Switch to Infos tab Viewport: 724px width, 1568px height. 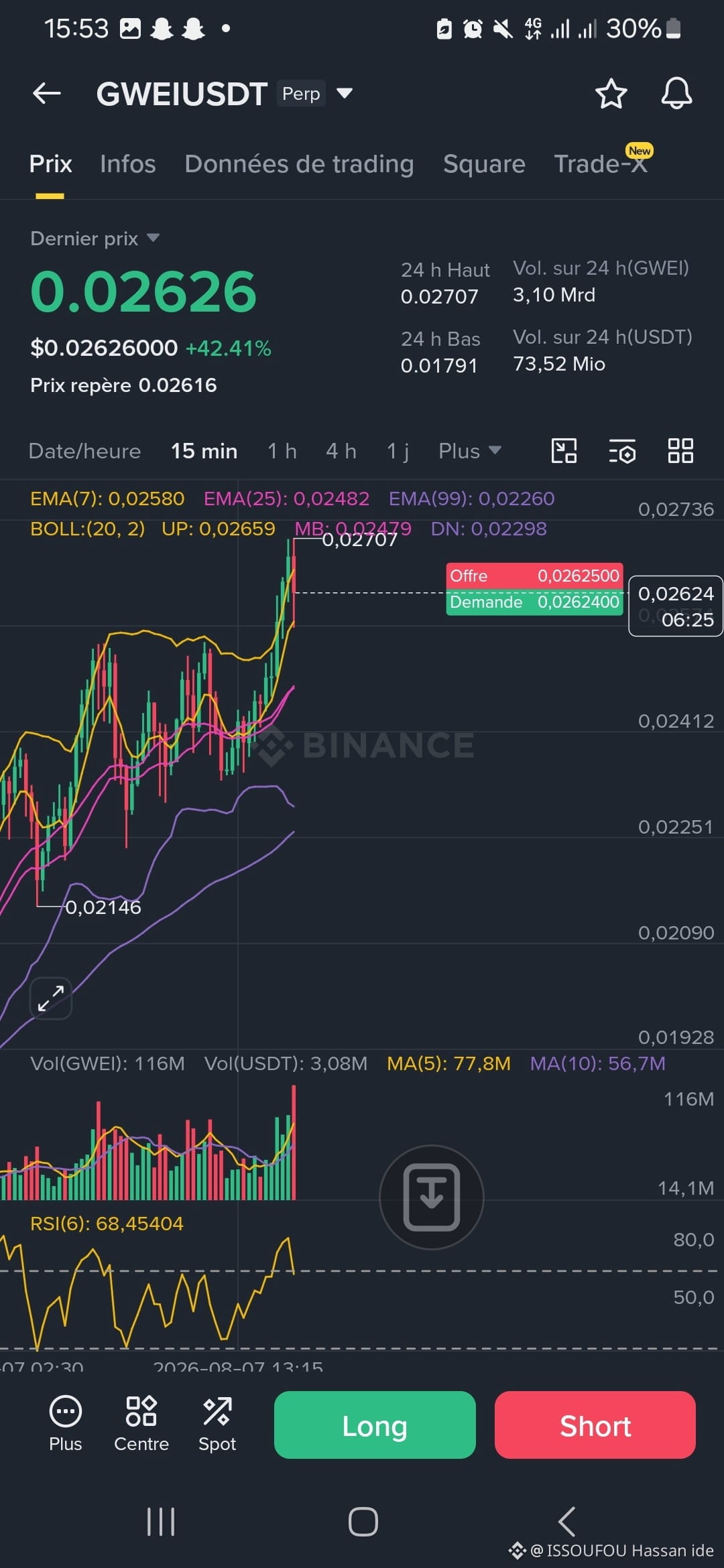coord(127,164)
